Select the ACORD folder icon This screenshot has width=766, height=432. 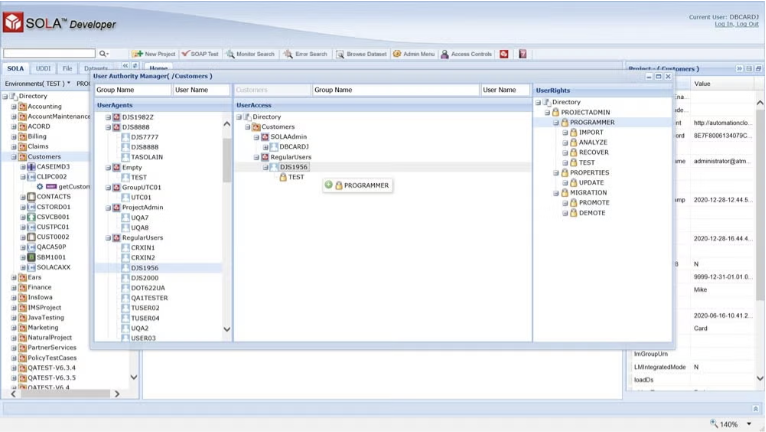pos(22,127)
